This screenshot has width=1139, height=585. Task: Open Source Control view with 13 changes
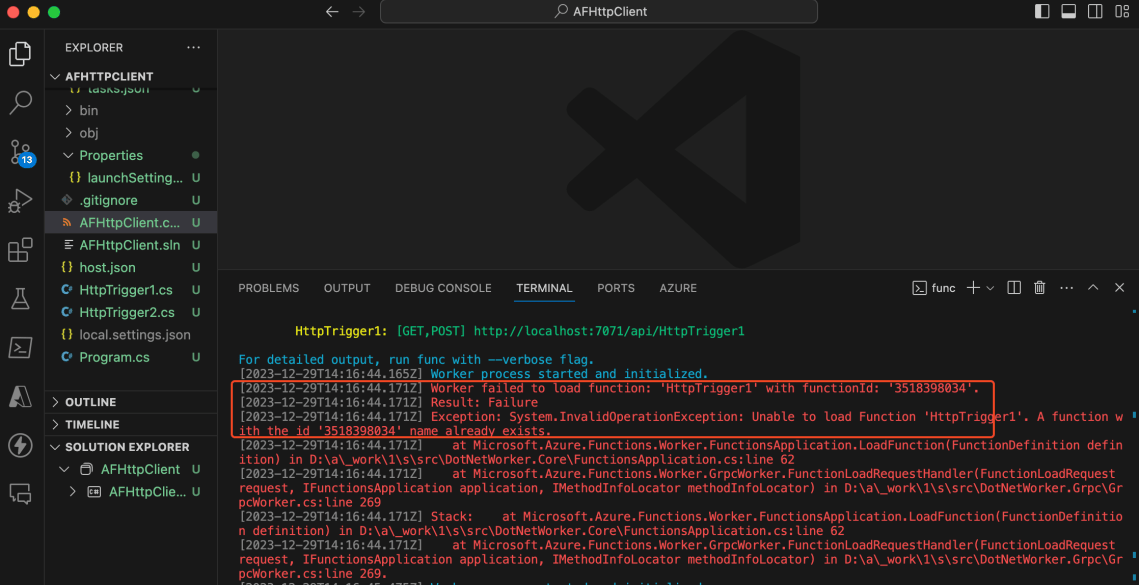(20, 152)
